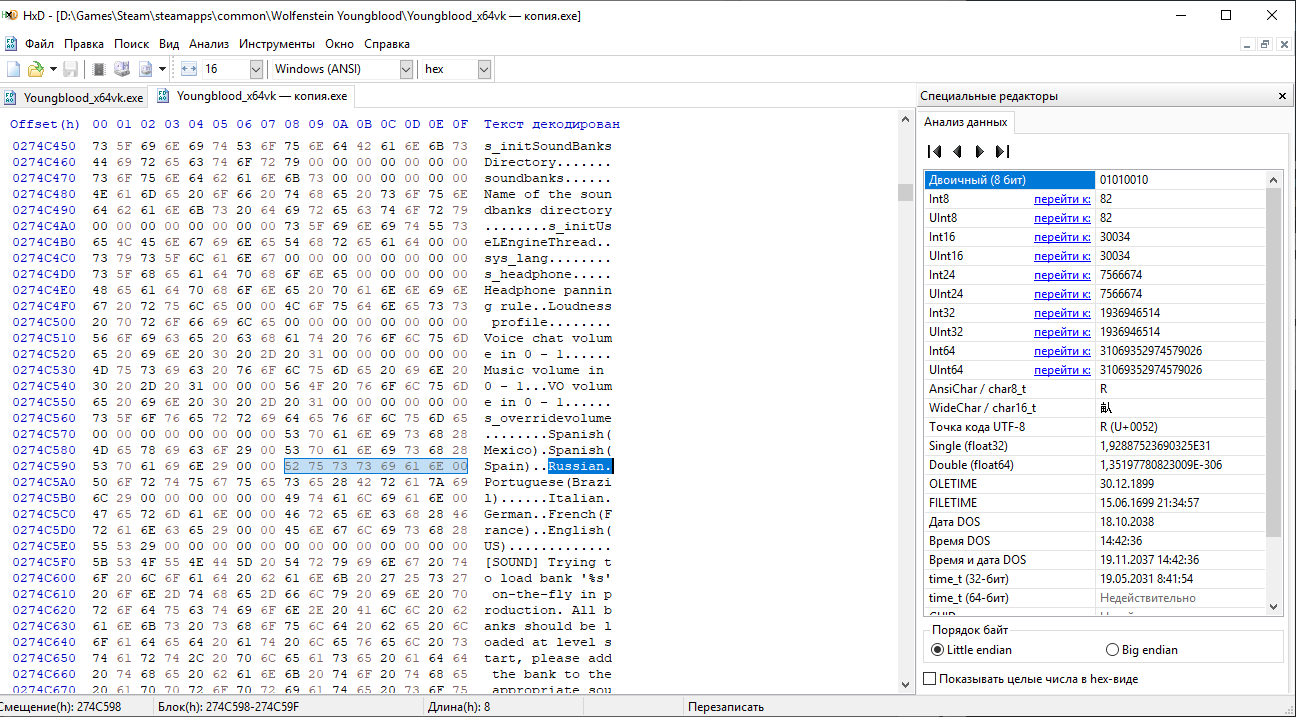Click the bytes-per-row width icon

189,69
